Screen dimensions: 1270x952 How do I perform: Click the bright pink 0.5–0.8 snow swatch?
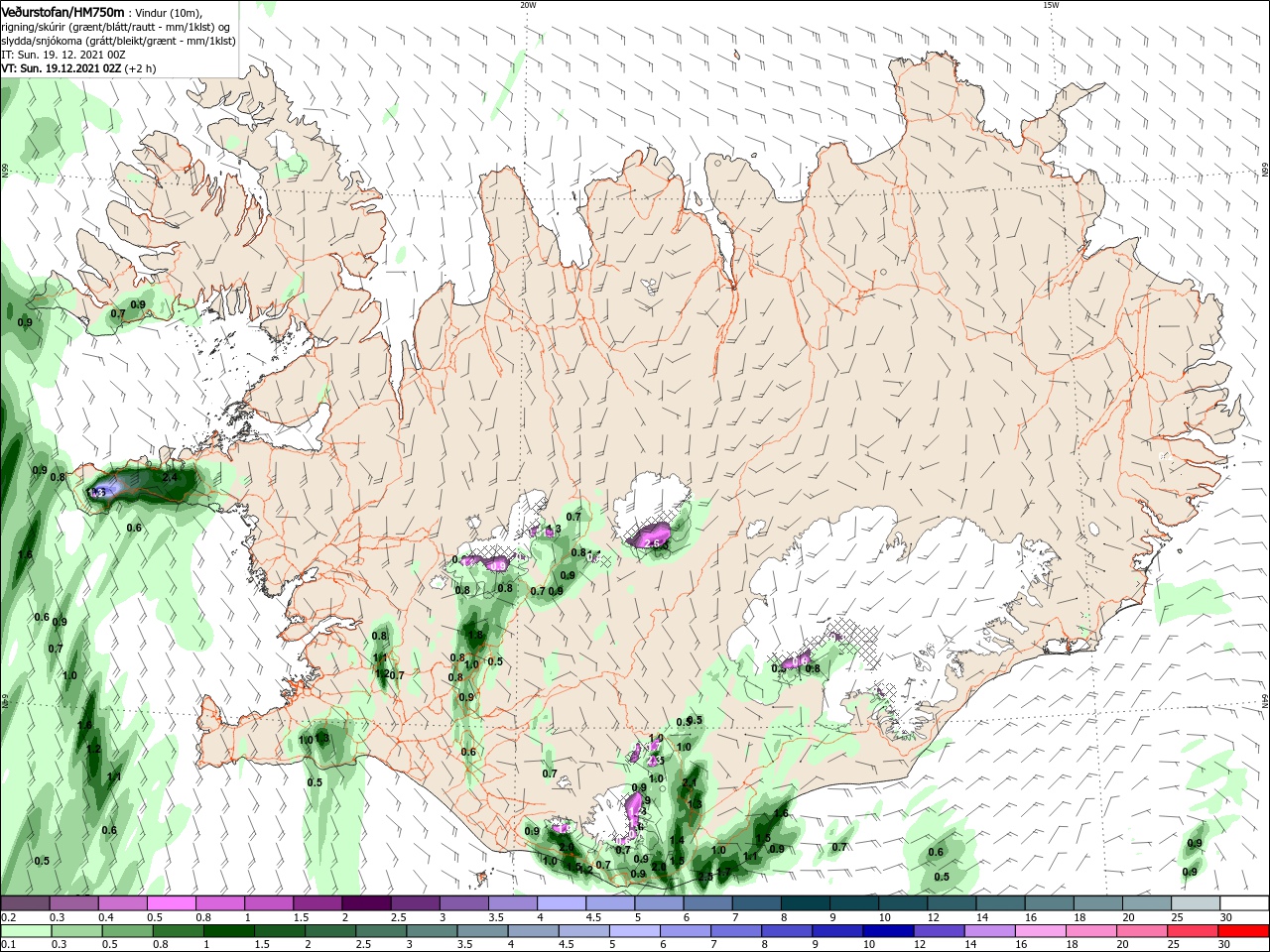point(171,903)
